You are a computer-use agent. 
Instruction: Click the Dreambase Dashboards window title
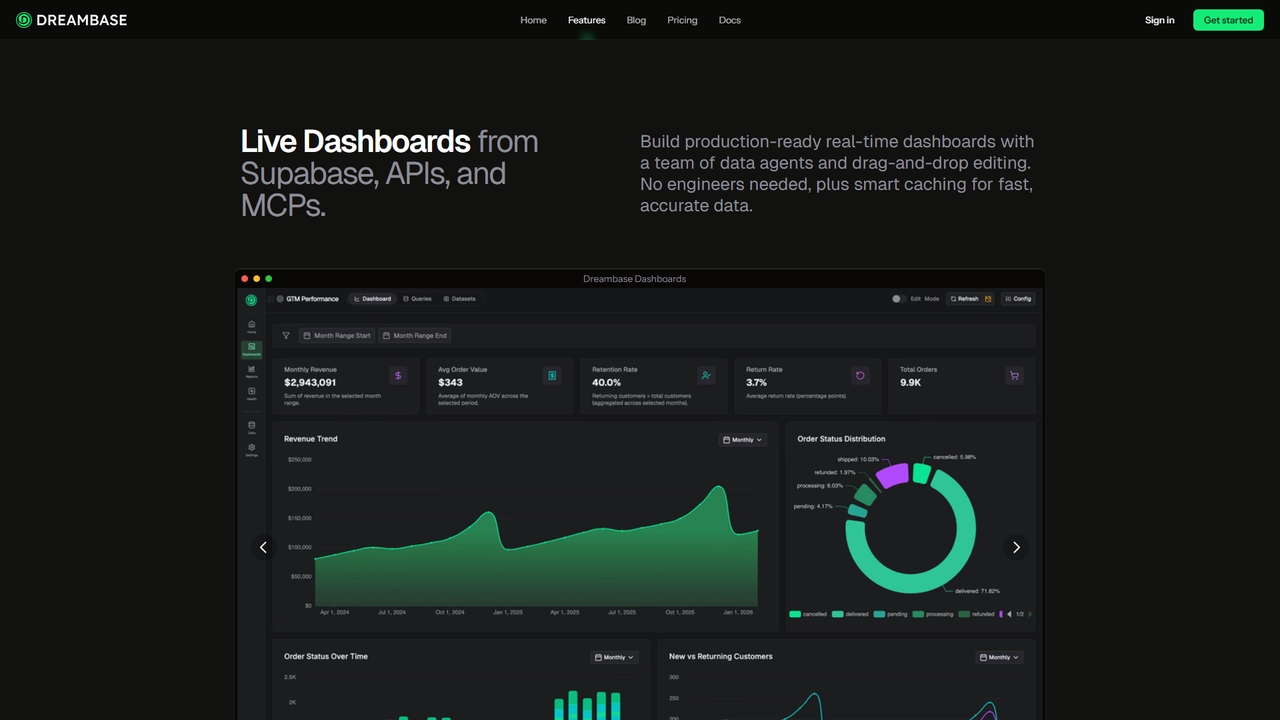click(x=634, y=279)
